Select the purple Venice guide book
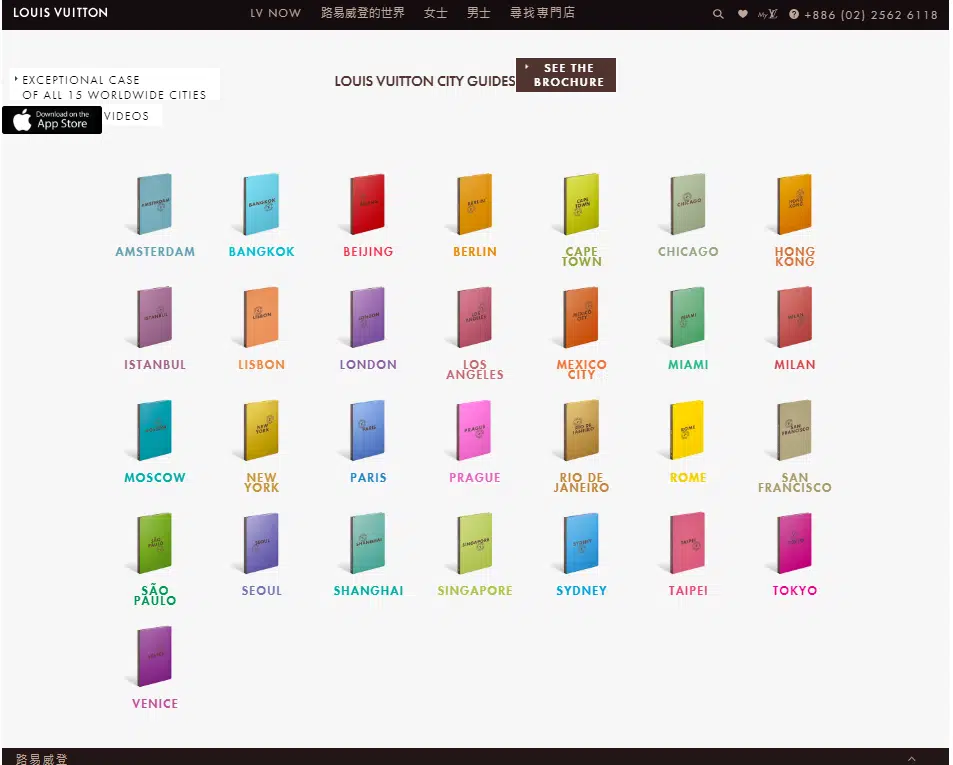Screen dimensions: 953x765 pyautogui.click(x=154, y=656)
